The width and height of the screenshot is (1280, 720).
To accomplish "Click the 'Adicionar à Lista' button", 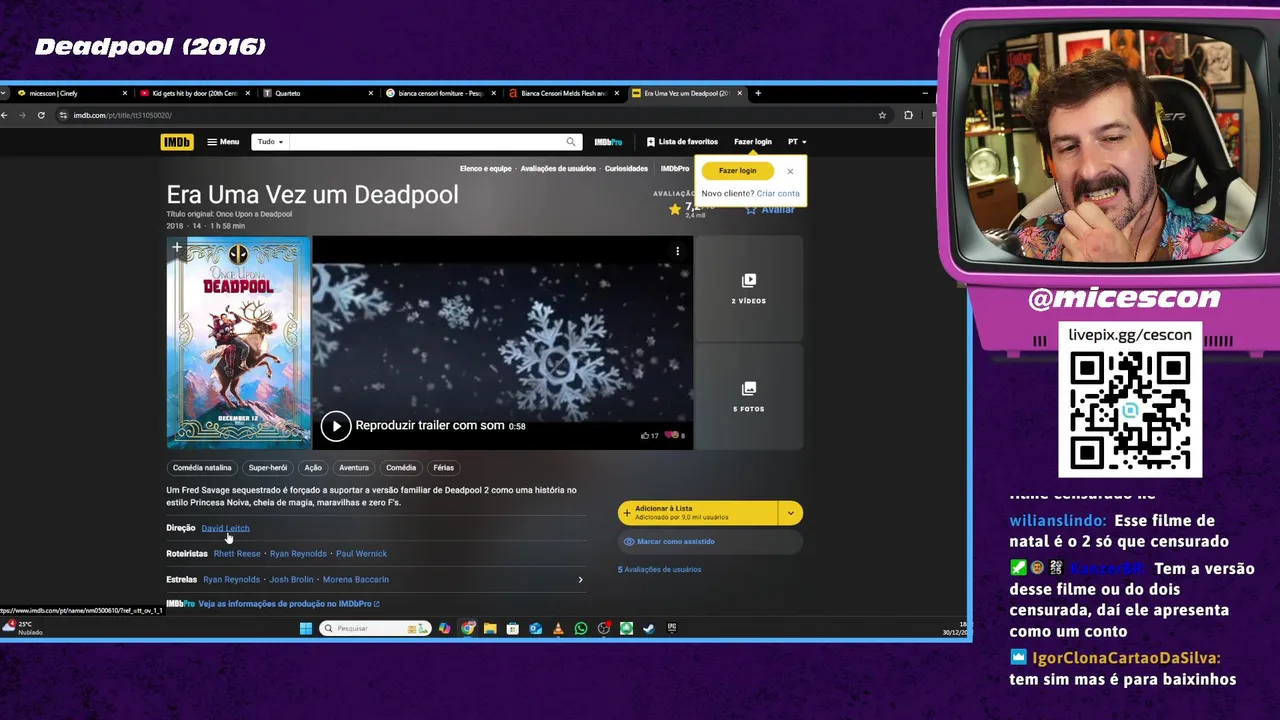I will (x=698, y=513).
